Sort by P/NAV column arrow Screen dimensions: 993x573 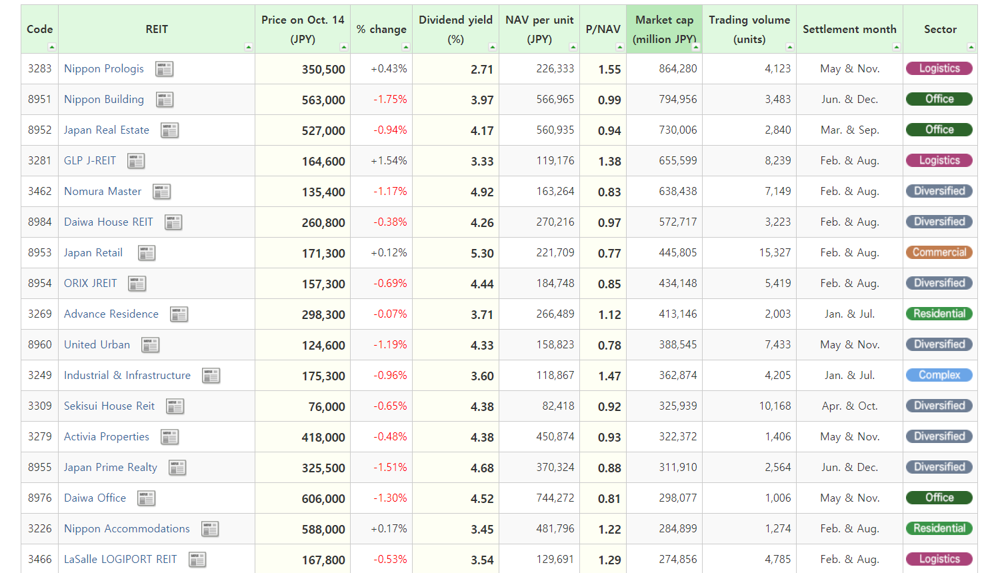(620, 47)
